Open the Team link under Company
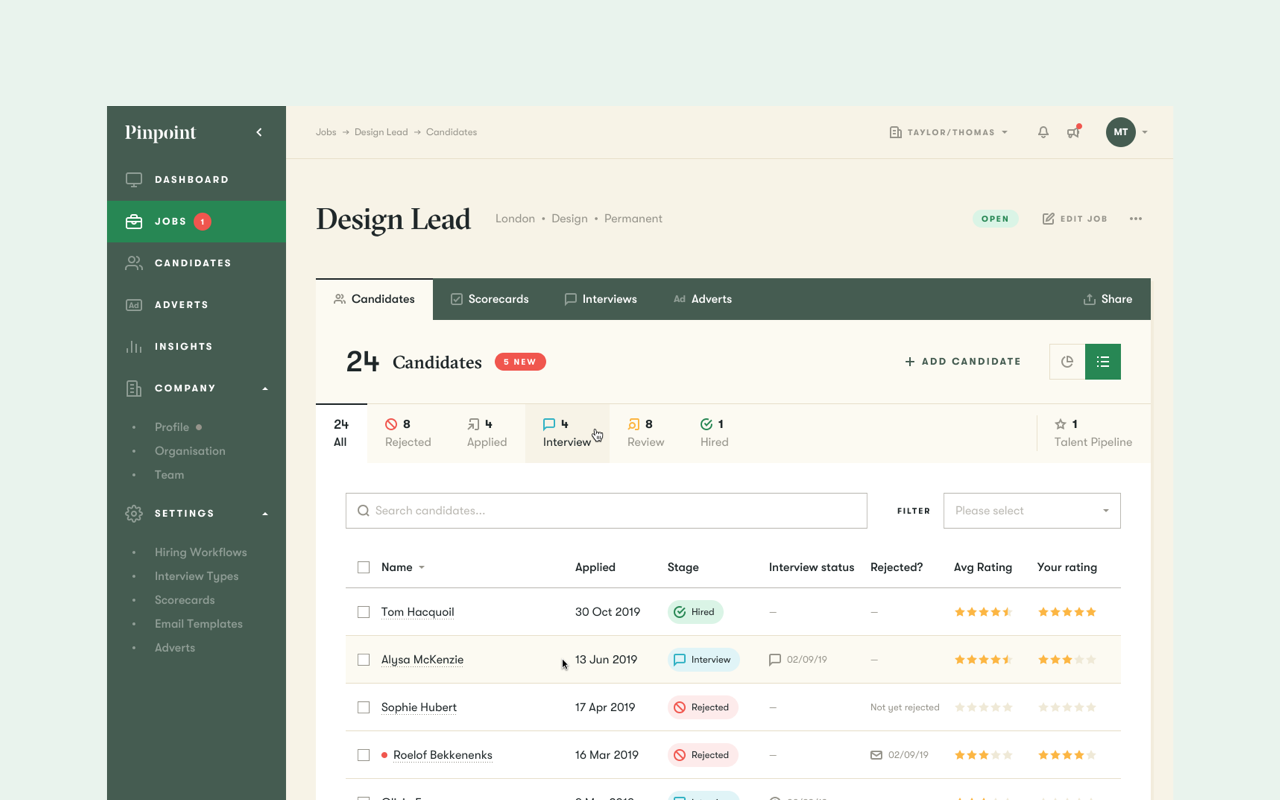 tap(169, 475)
